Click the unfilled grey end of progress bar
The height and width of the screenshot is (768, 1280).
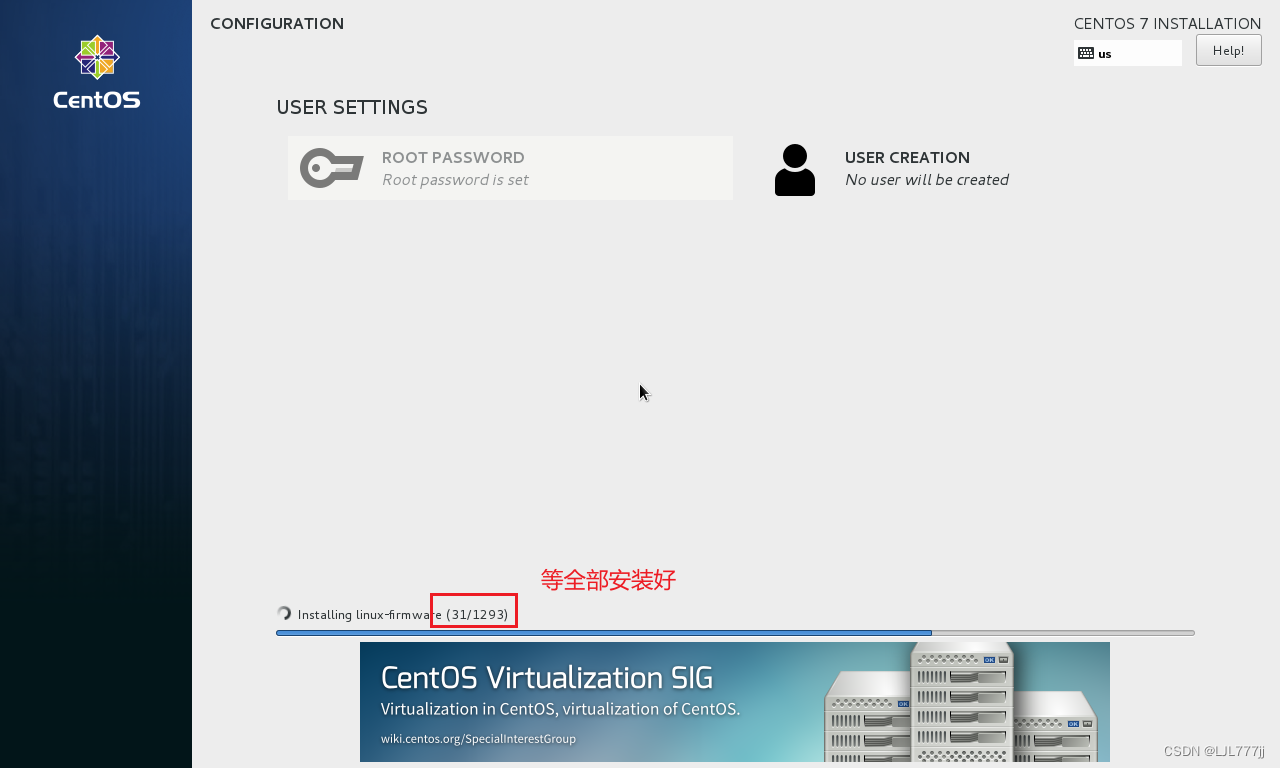pyautogui.click(x=1063, y=633)
